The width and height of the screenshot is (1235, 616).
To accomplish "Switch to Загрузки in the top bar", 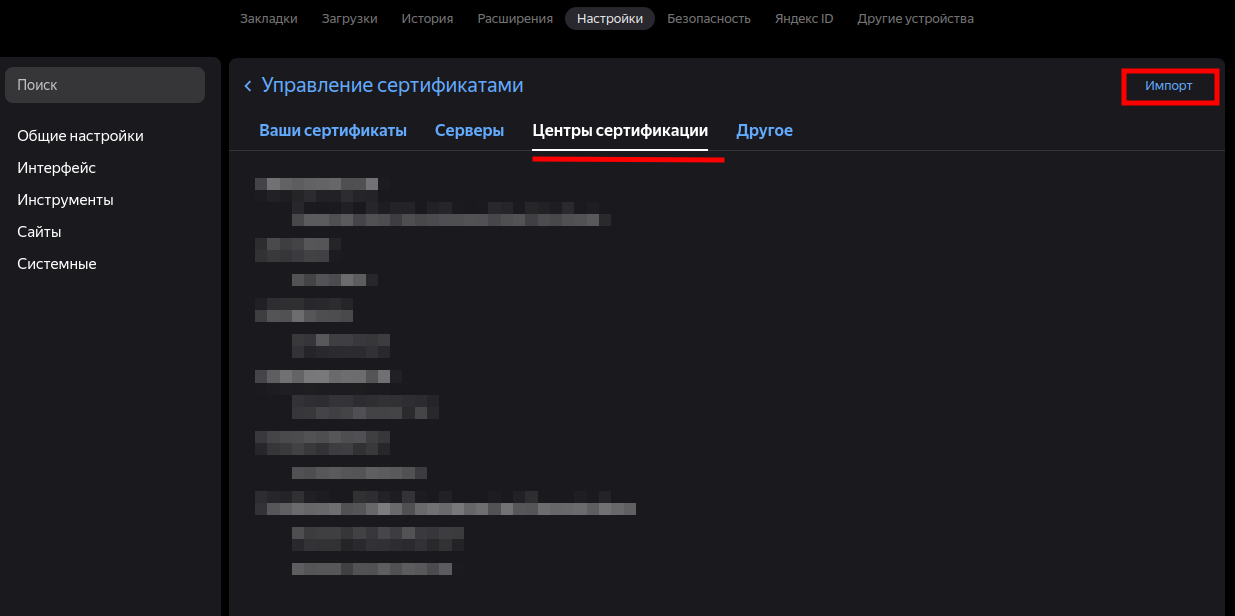I will click(x=349, y=18).
